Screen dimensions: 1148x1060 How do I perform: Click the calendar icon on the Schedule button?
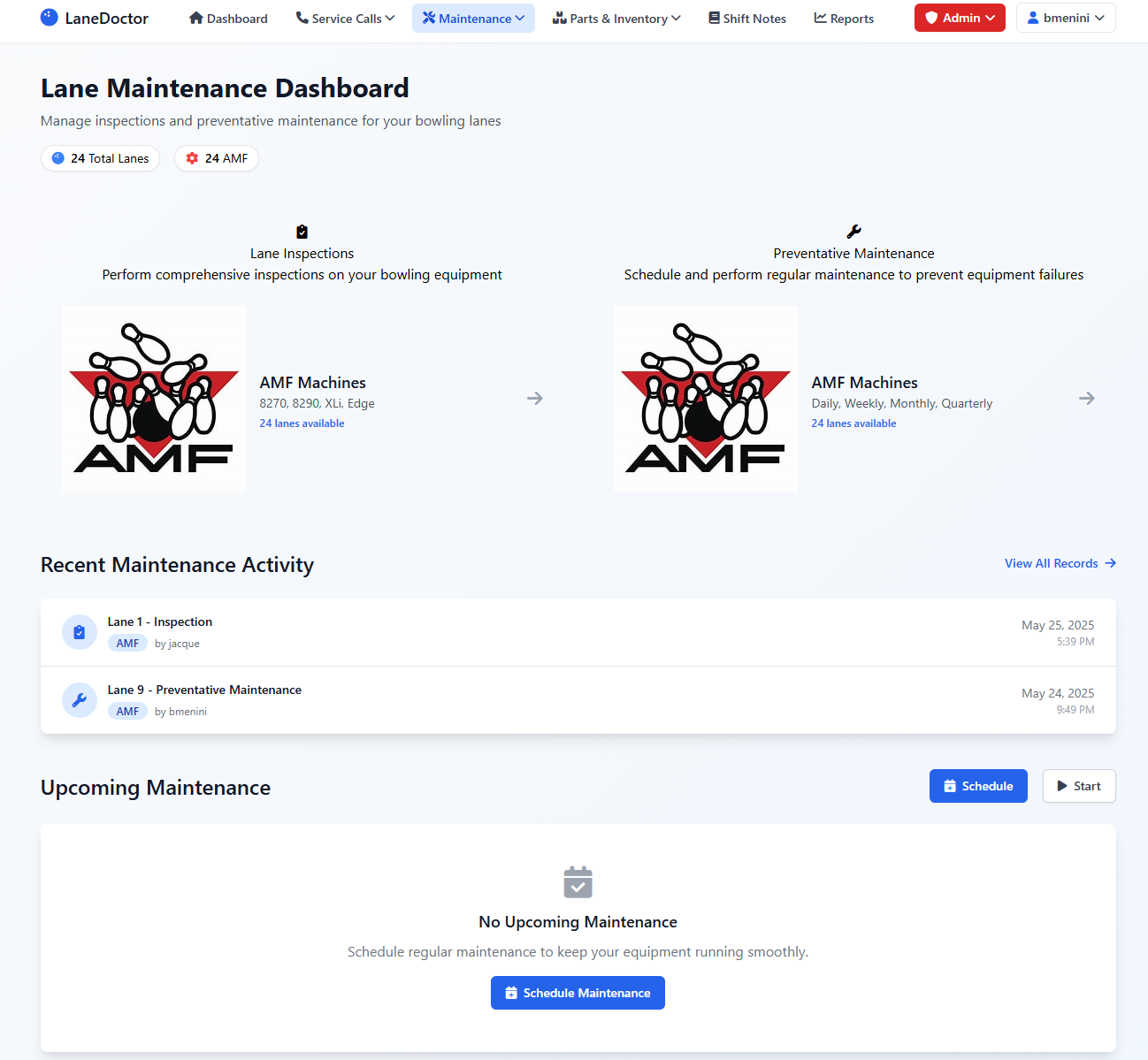click(950, 786)
